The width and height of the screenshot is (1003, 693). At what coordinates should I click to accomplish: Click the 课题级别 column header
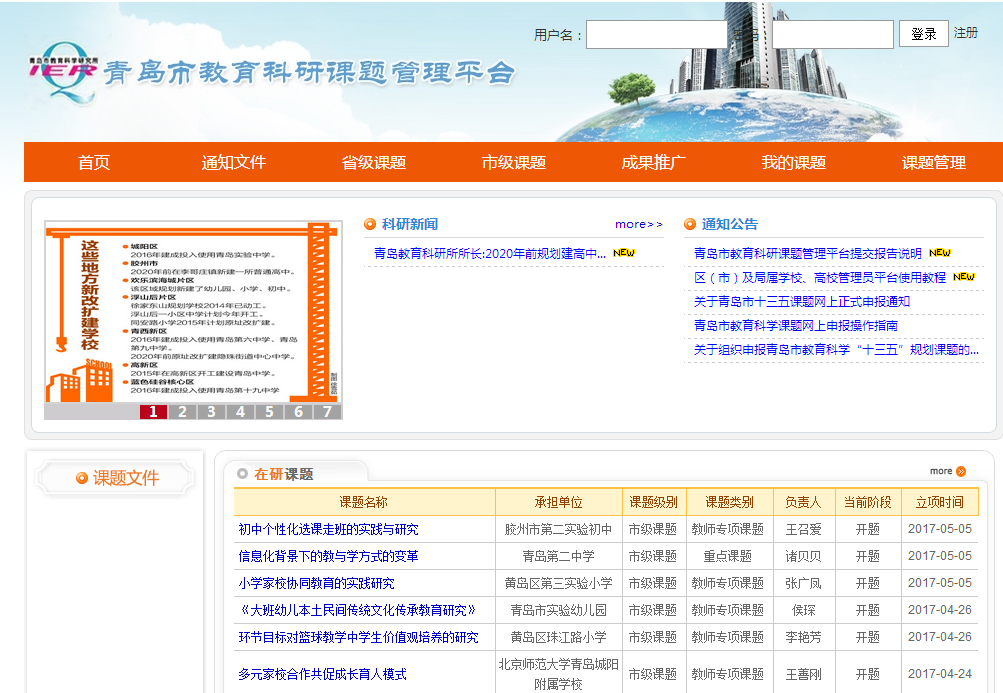click(x=653, y=502)
